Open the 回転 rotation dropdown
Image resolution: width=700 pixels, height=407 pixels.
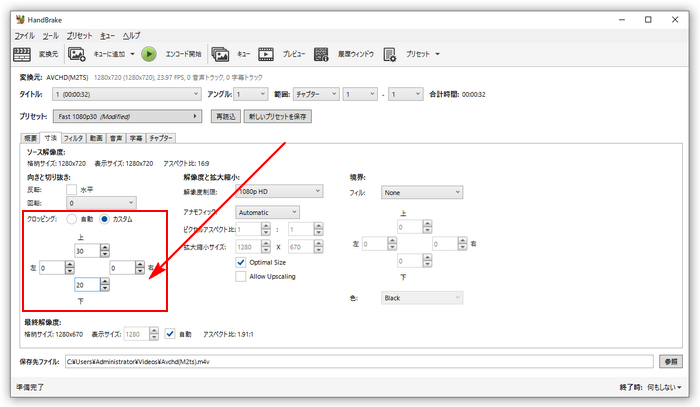click(x=101, y=203)
